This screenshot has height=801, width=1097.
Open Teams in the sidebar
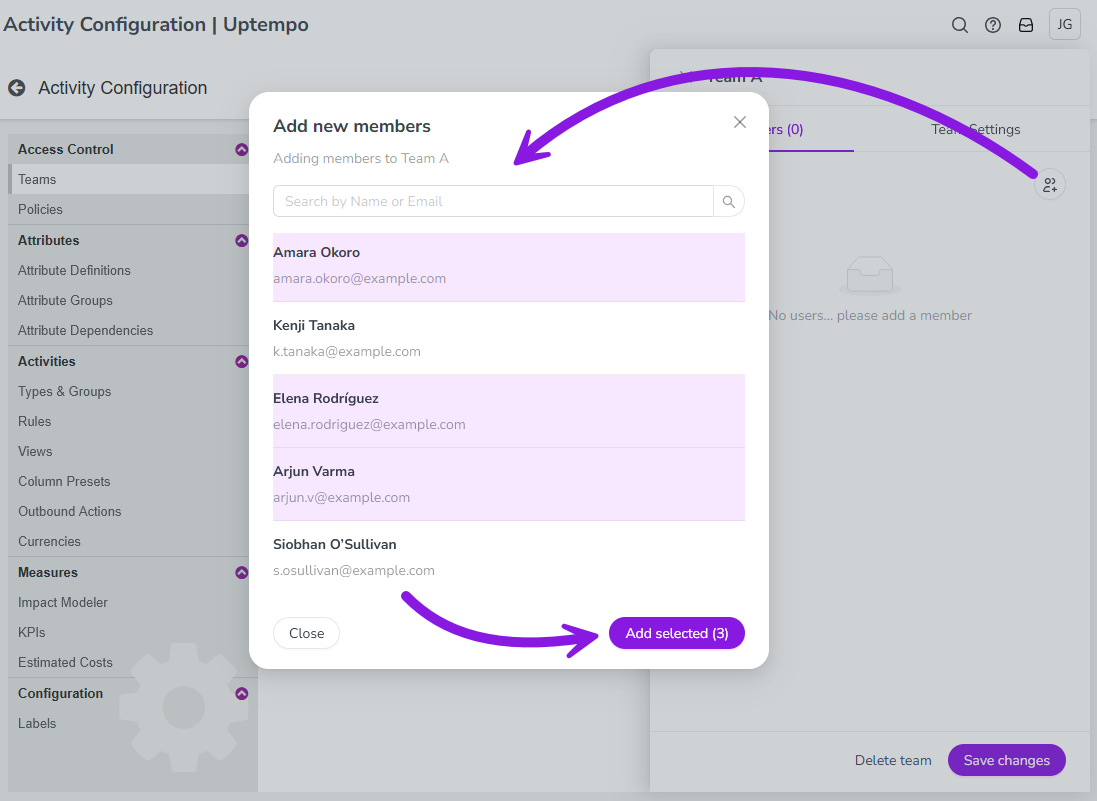(x=129, y=180)
